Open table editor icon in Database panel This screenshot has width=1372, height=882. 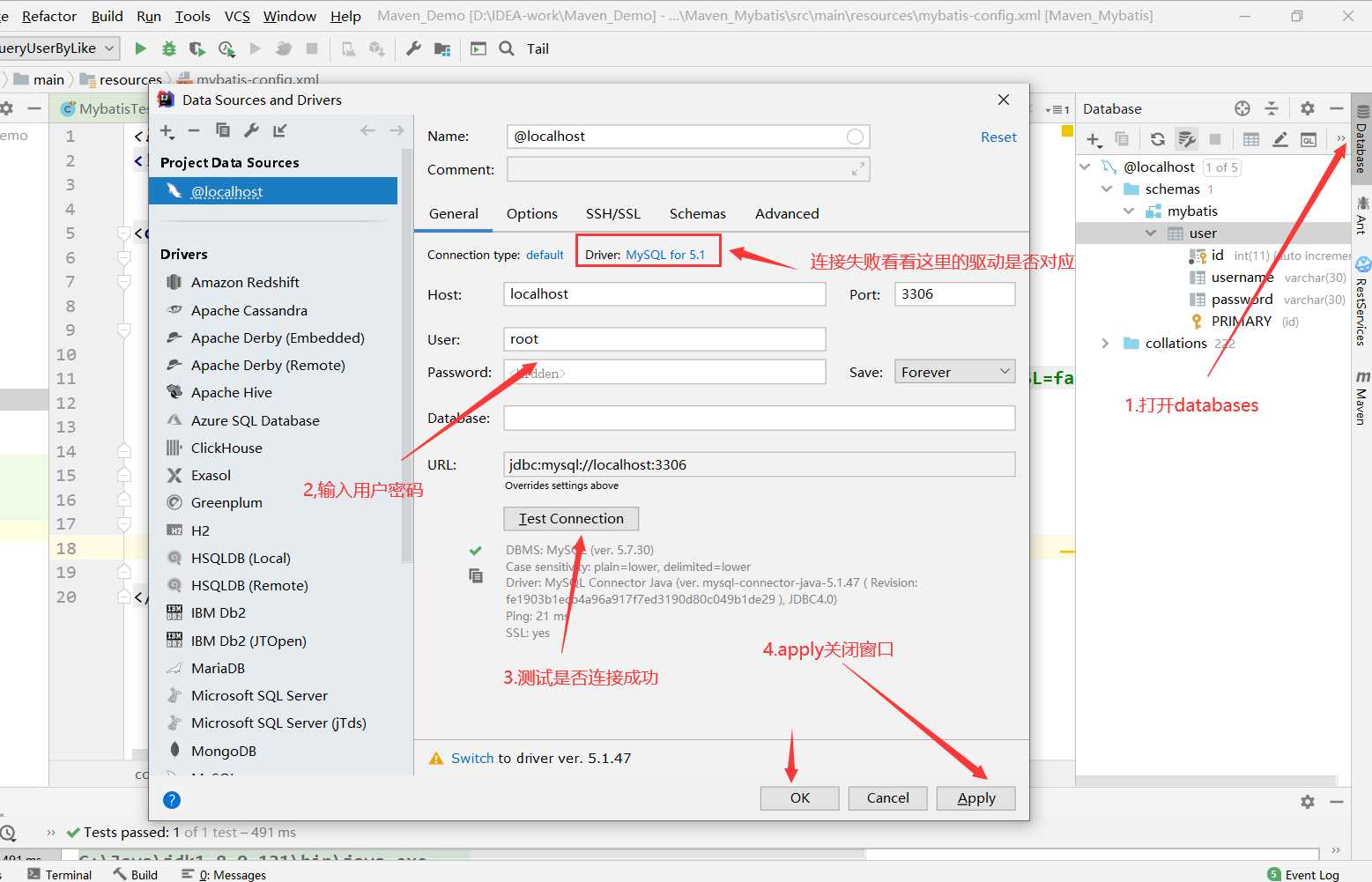pyautogui.click(x=1251, y=139)
